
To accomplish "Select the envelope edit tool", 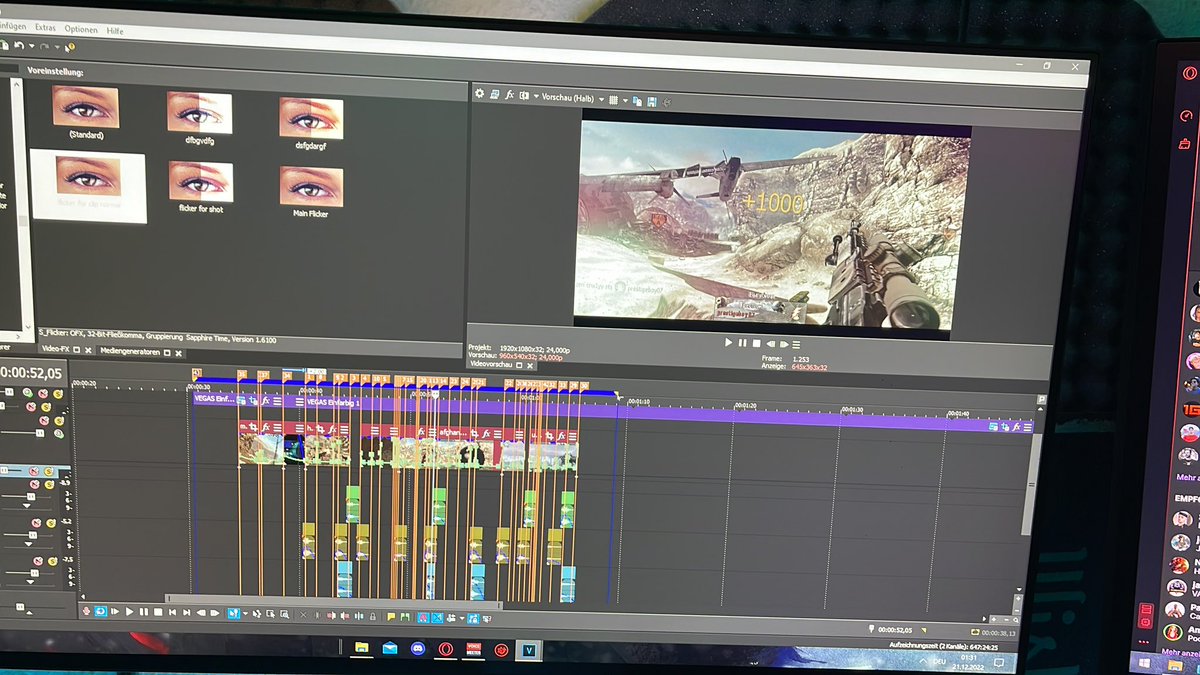I will pos(256,613).
